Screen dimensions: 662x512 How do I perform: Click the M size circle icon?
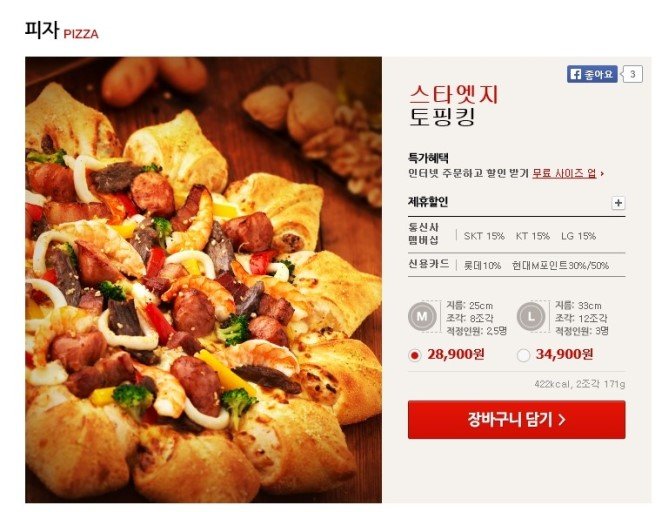422,316
